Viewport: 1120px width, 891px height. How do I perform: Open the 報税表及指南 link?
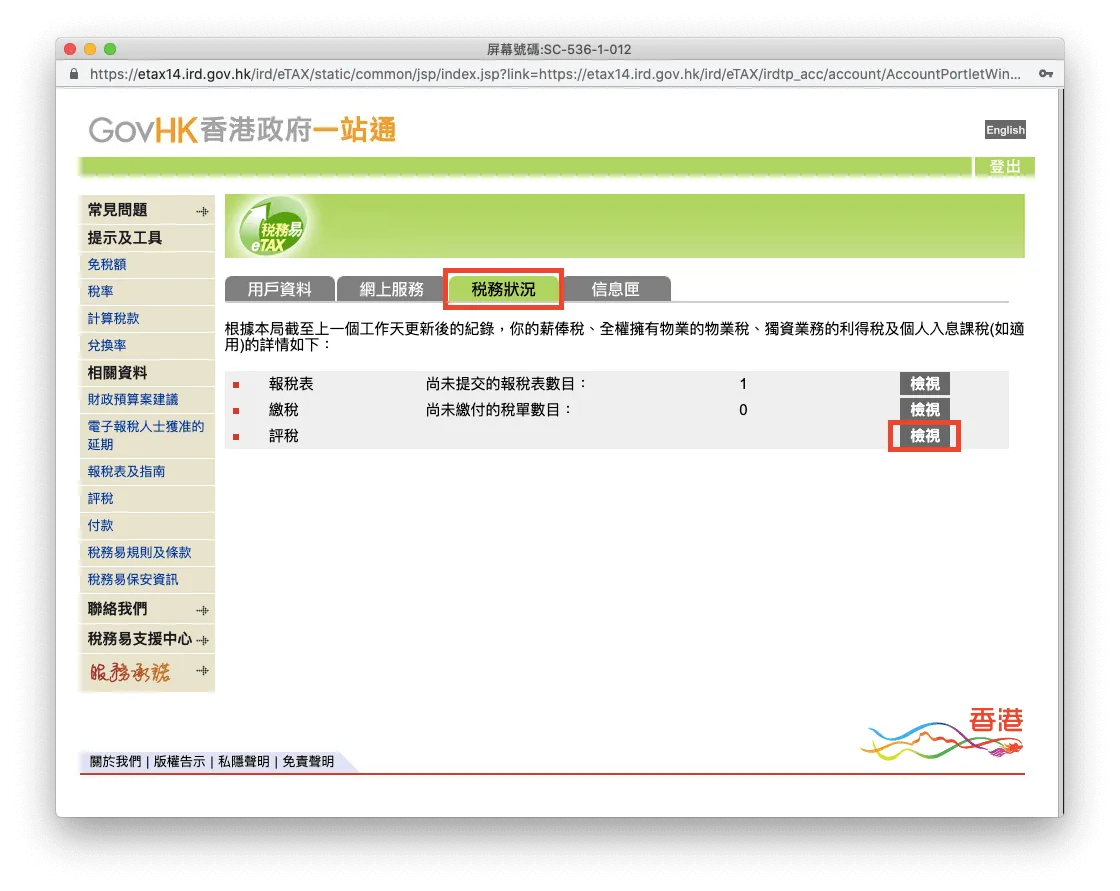click(x=126, y=472)
